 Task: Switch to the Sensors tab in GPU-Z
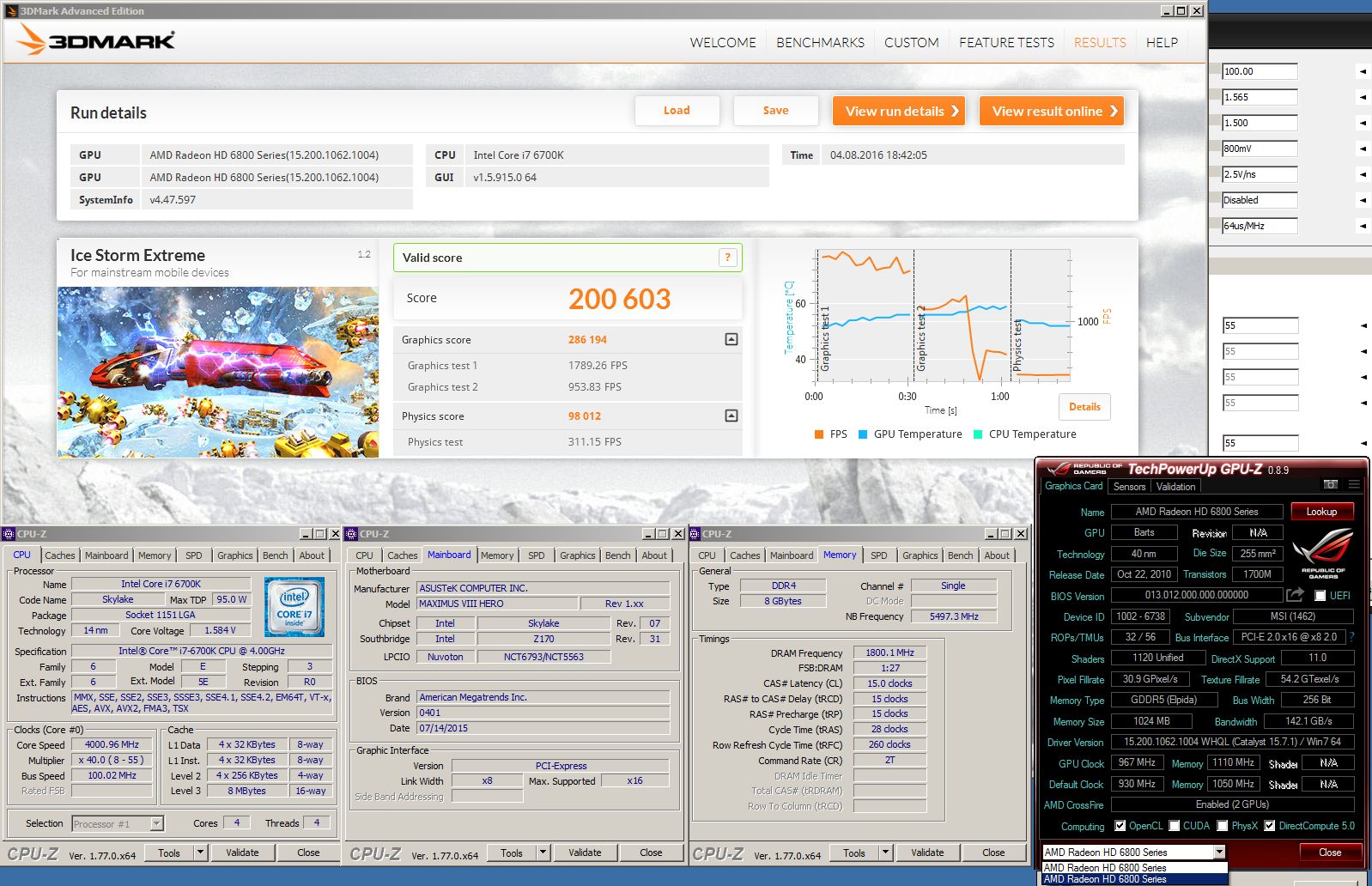coord(1129,487)
